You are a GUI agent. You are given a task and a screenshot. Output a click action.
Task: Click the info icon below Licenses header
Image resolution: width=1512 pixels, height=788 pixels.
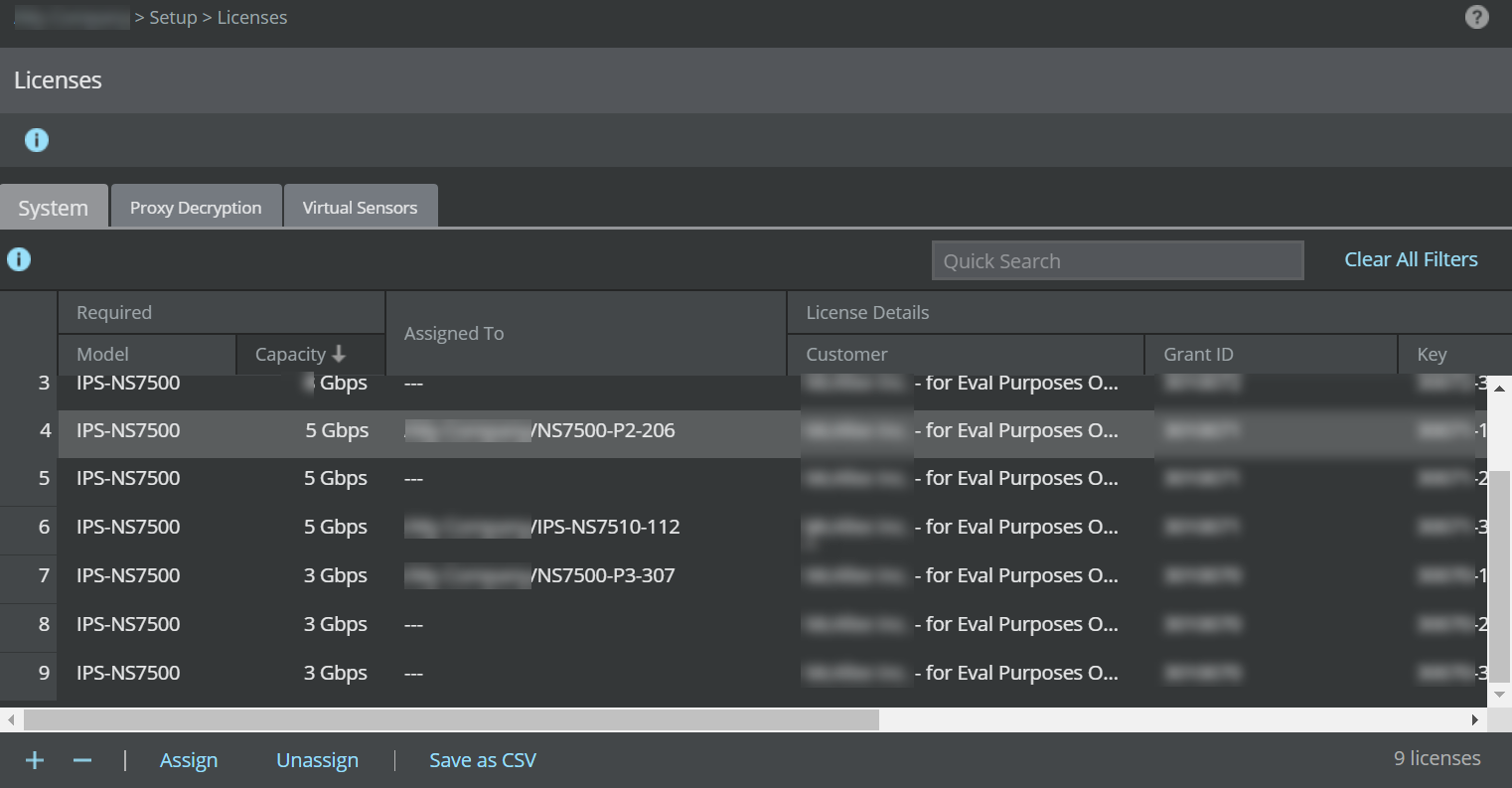click(x=37, y=140)
